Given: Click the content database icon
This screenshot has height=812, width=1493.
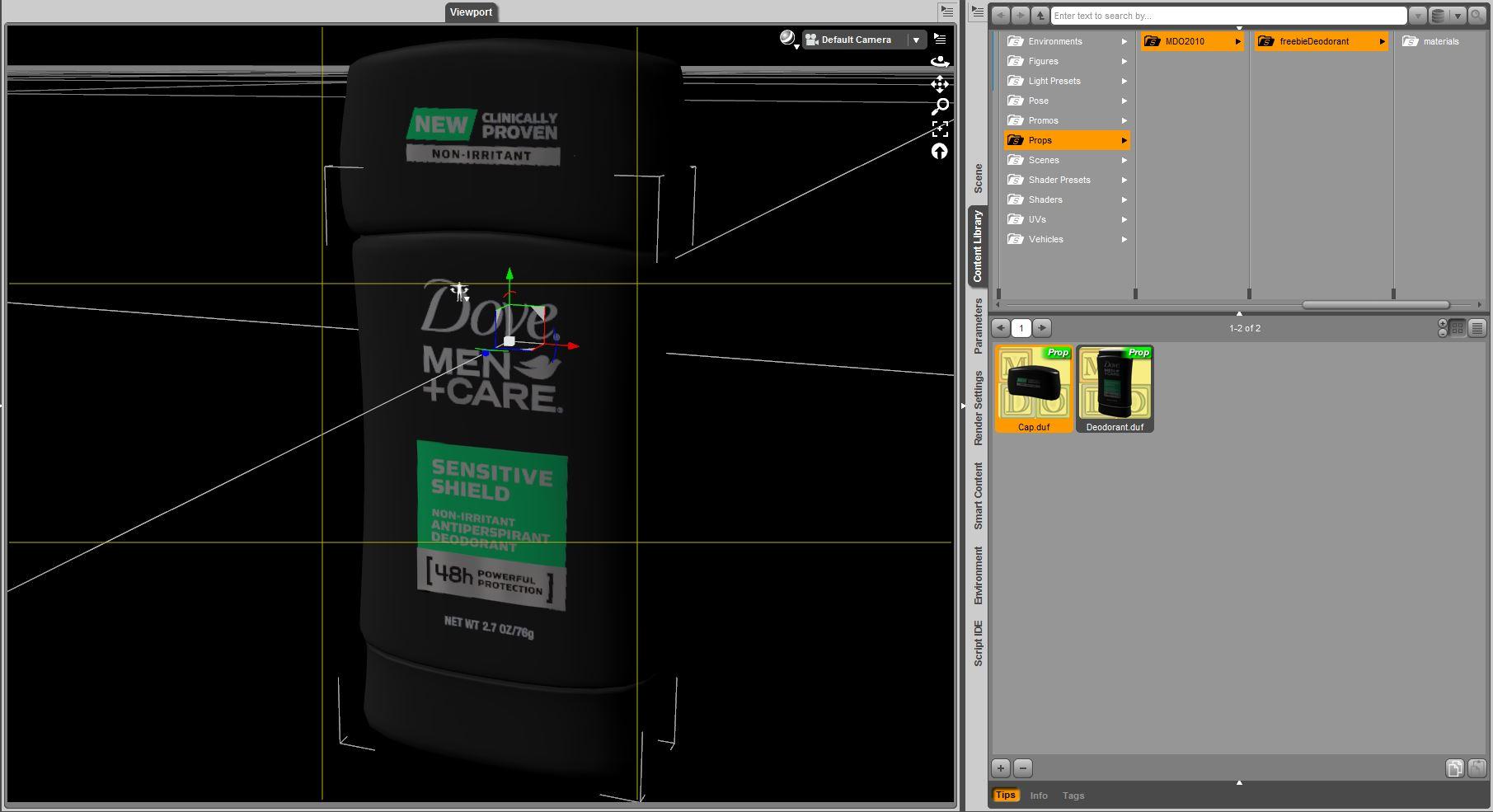Looking at the screenshot, I should coord(1438,16).
